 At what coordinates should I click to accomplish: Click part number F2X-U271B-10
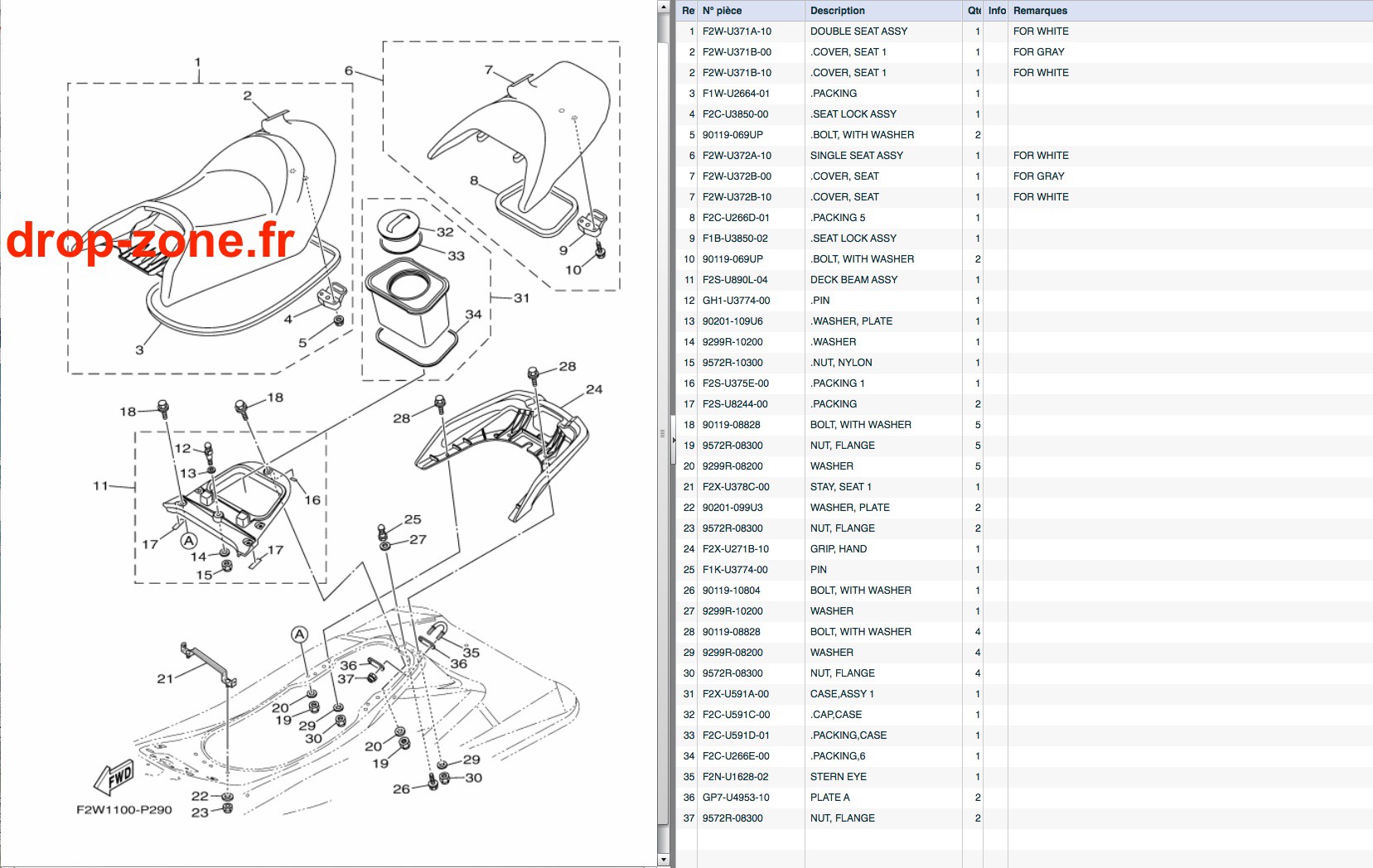736,549
